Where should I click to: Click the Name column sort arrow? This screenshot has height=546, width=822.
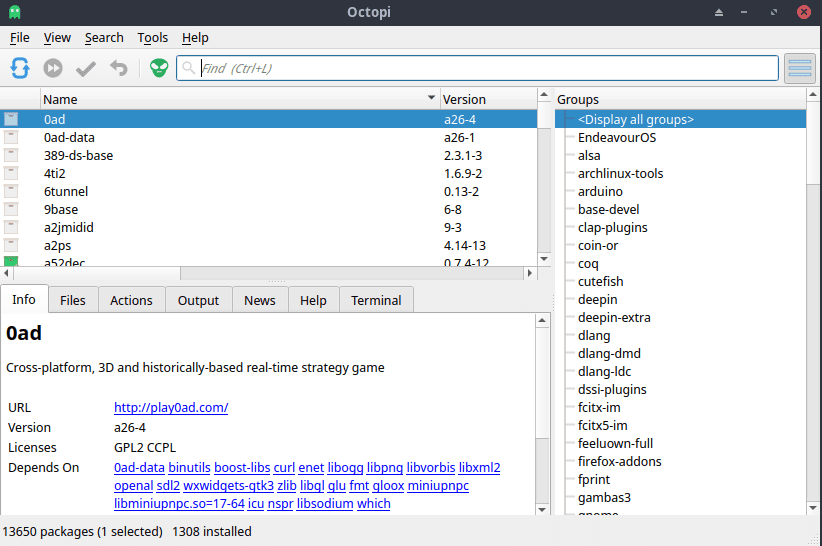coord(431,97)
